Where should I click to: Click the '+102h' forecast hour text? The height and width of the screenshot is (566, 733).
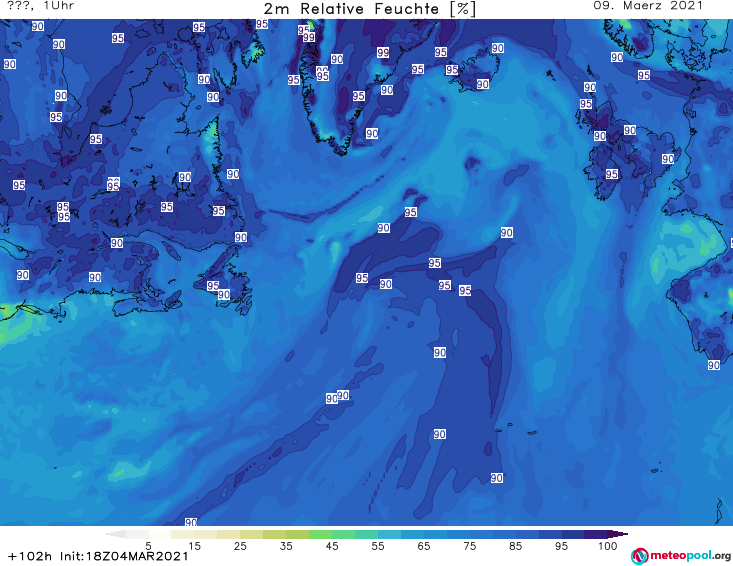[x=30, y=556]
